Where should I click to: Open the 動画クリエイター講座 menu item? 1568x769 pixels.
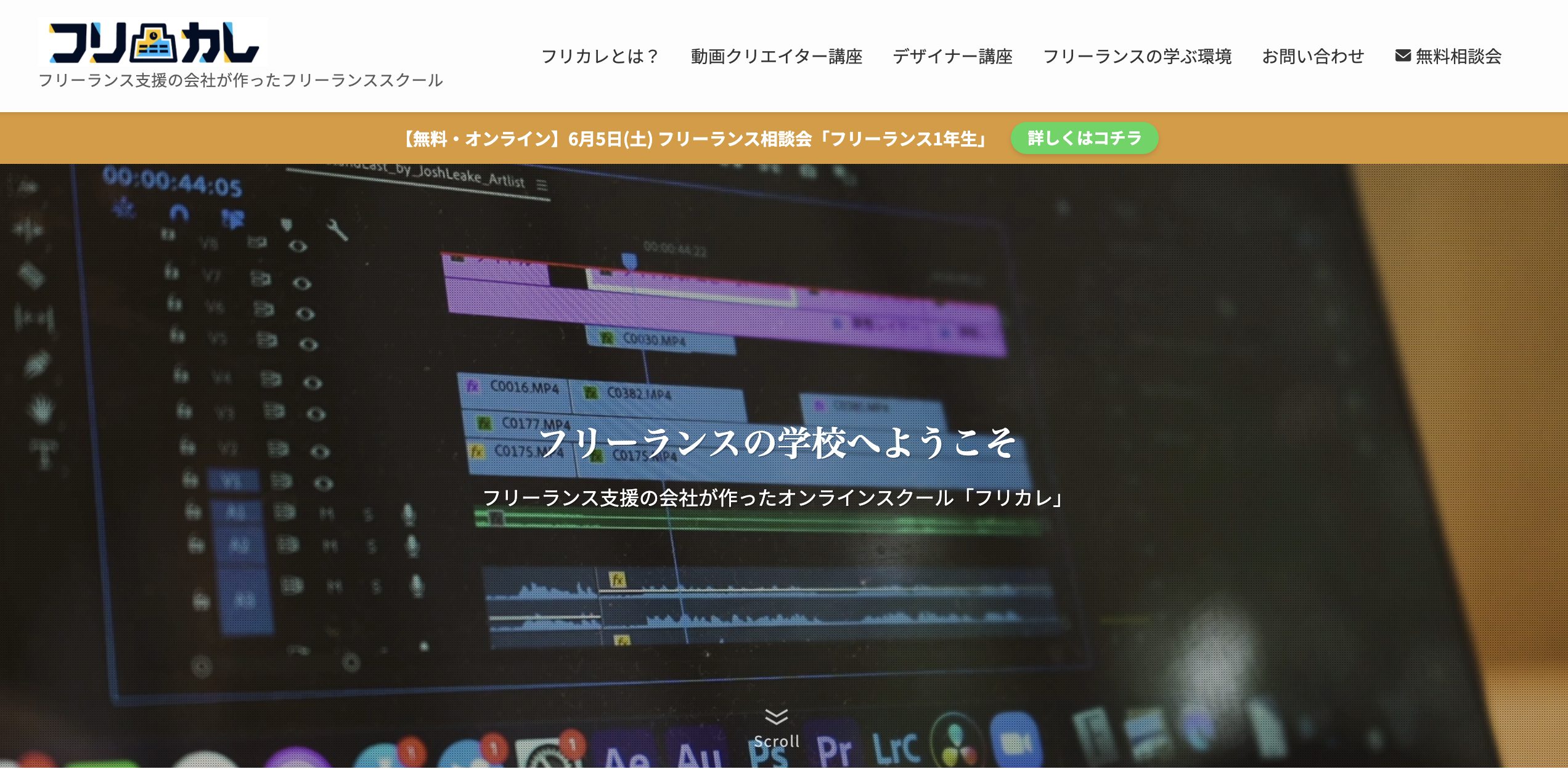776,57
